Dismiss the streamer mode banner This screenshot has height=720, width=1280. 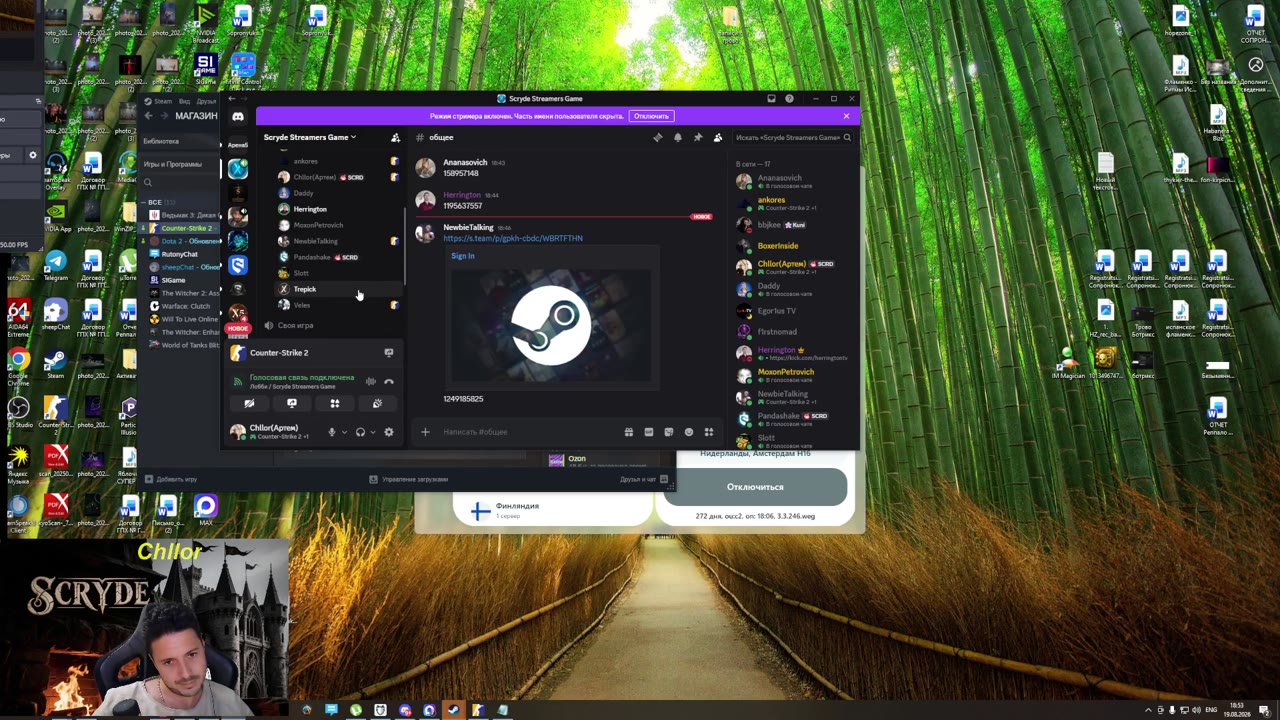pos(846,116)
